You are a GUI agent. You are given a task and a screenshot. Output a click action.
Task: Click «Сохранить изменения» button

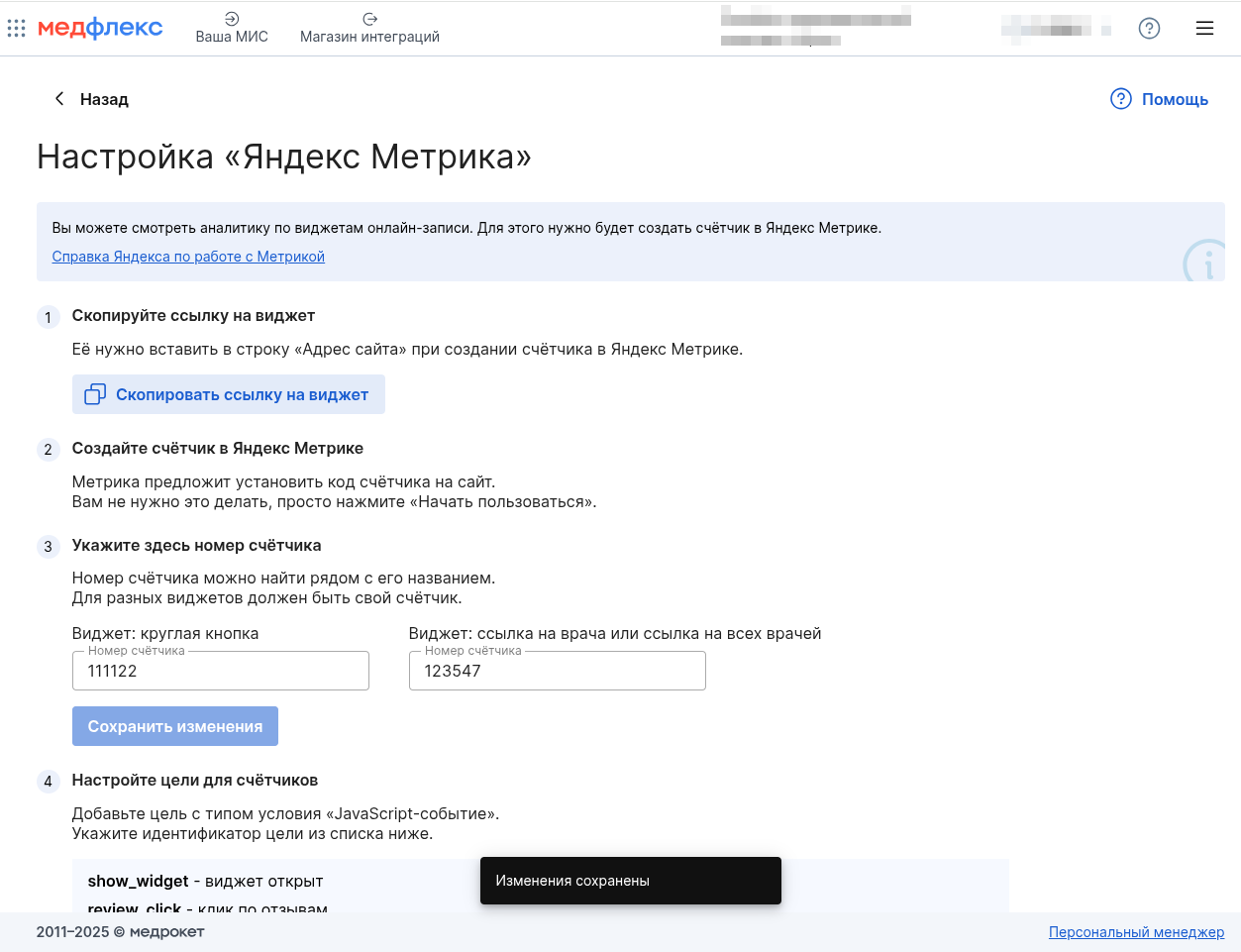(175, 726)
